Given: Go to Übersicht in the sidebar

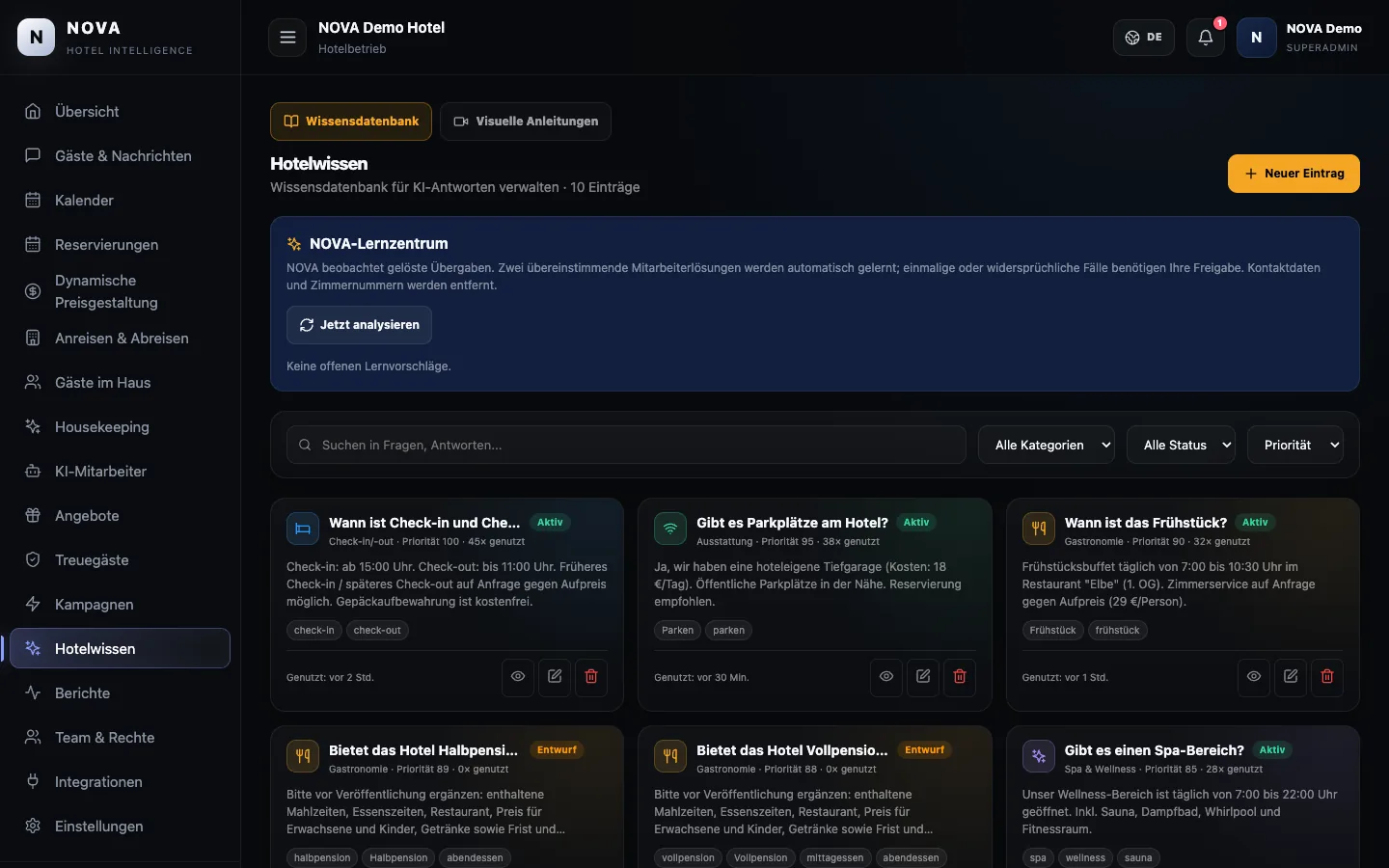Looking at the screenshot, I should pyautogui.click(x=120, y=111).
